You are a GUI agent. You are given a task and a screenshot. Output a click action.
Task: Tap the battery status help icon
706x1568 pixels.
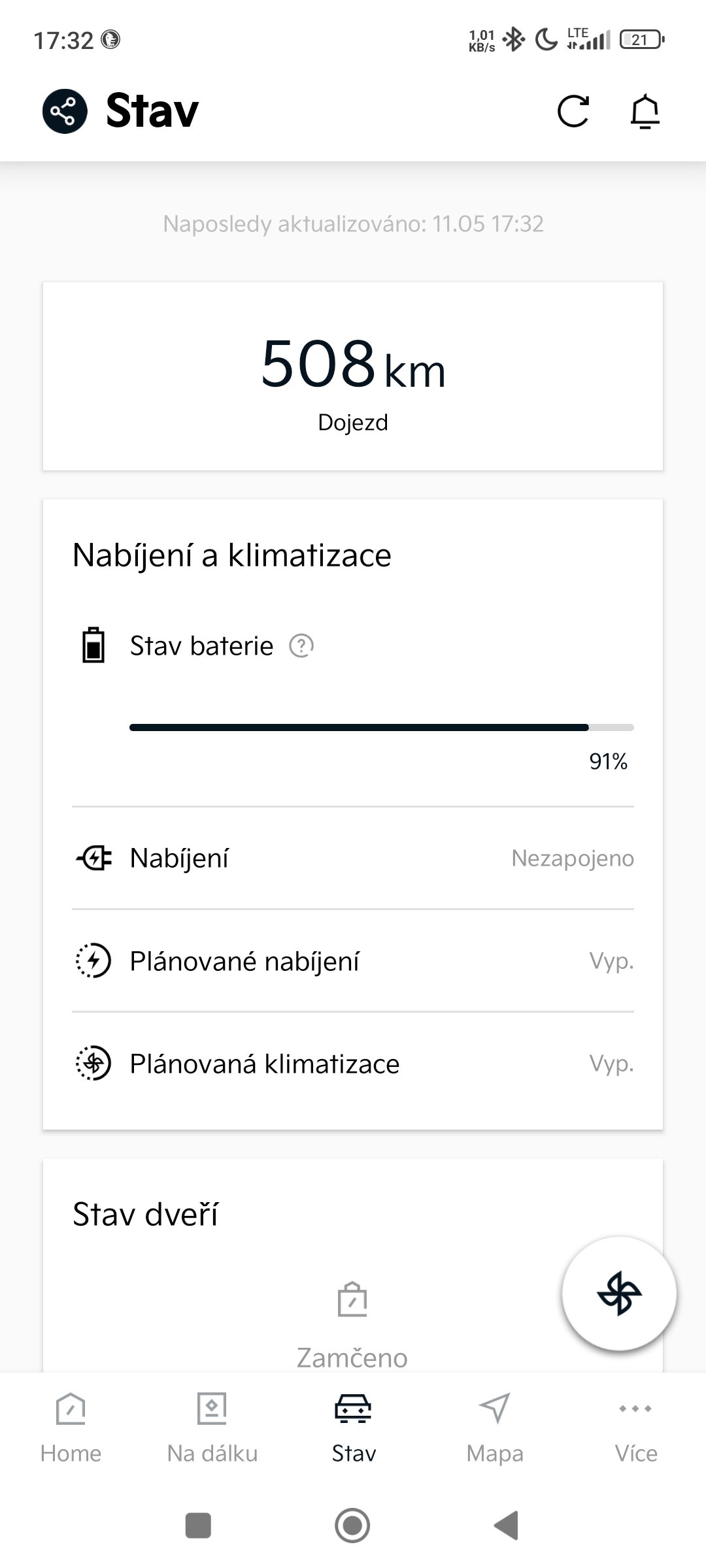pyautogui.click(x=301, y=646)
